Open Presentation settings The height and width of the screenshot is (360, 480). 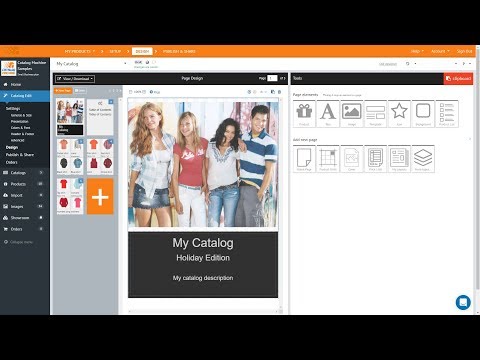pyautogui.click(x=20, y=121)
